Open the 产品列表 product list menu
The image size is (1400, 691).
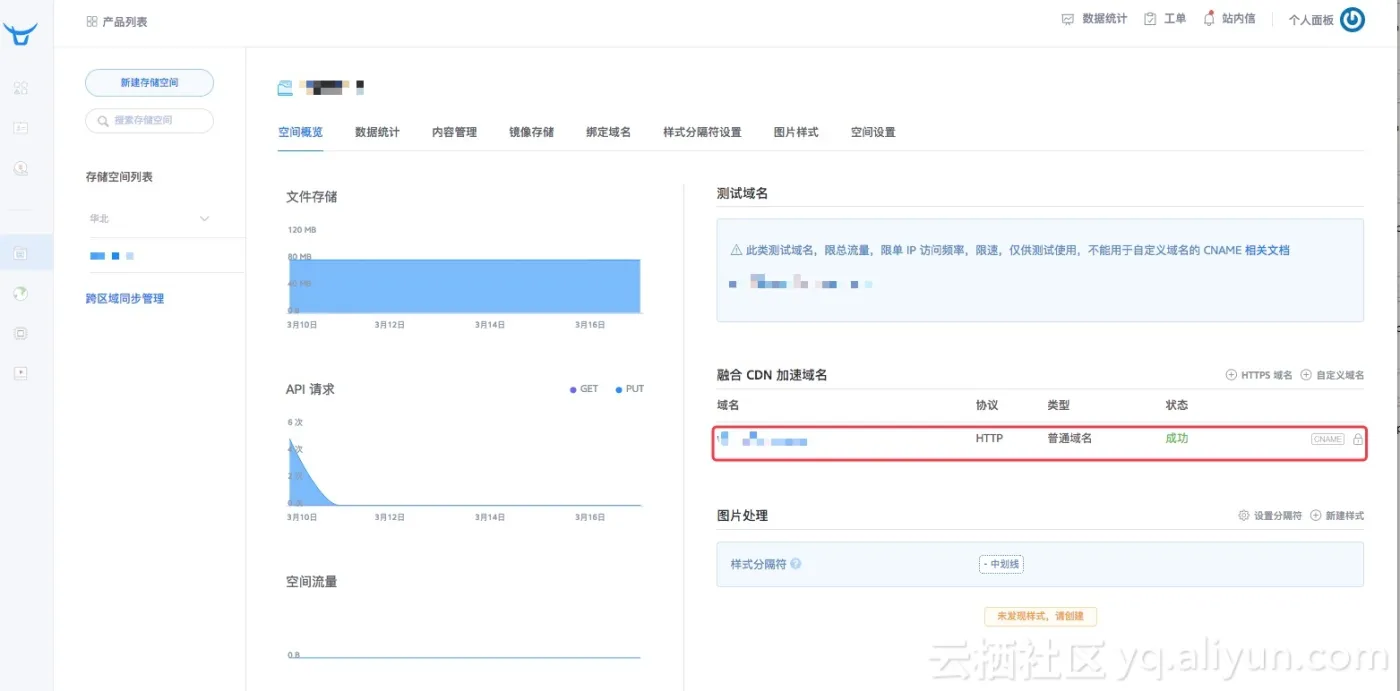point(117,22)
